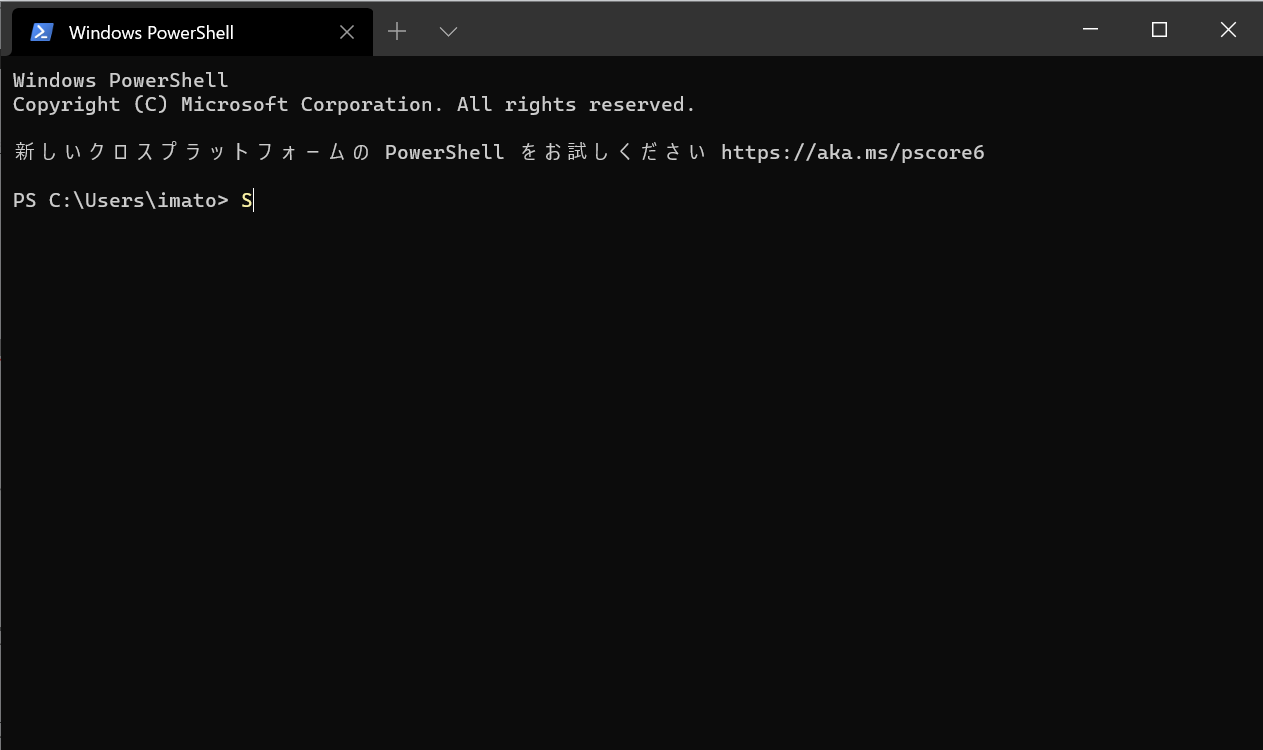Click the first Windows PowerShell output line
Viewport: 1263px width, 750px height.
(x=120, y=80)
